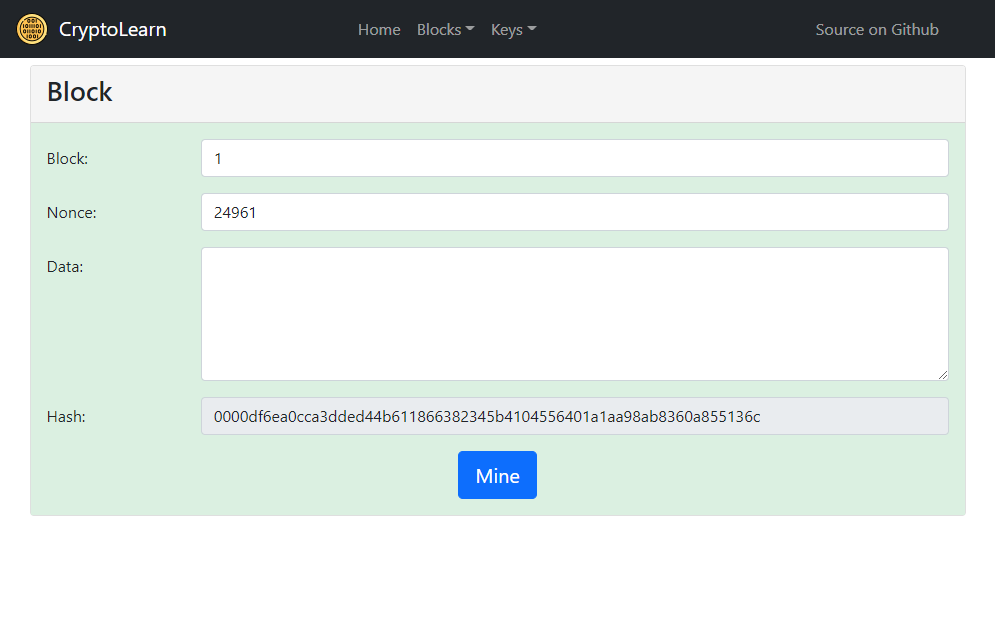Expand the Blocks dropdown menu
Viewport: 995px width, 625px height.
445,30
